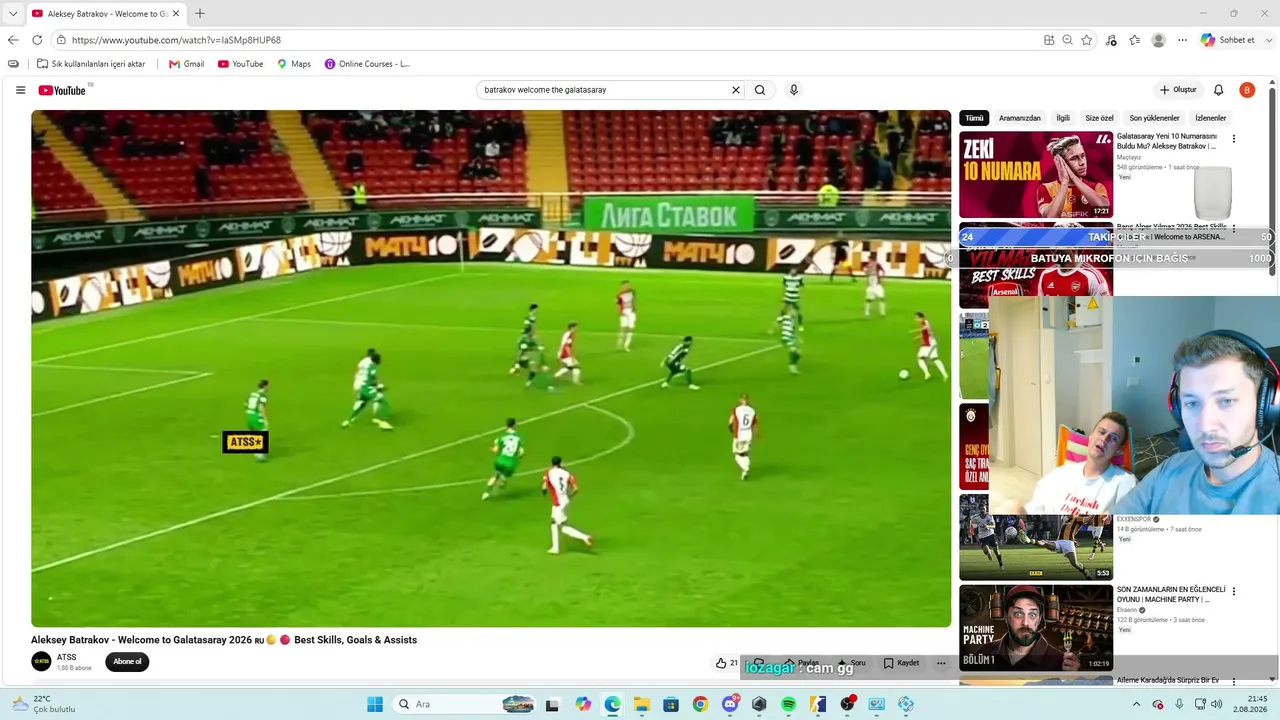Viewport: 1280px width, 720px height.
Task: Like the video with thumbs-up button
Action: (726, 663)
